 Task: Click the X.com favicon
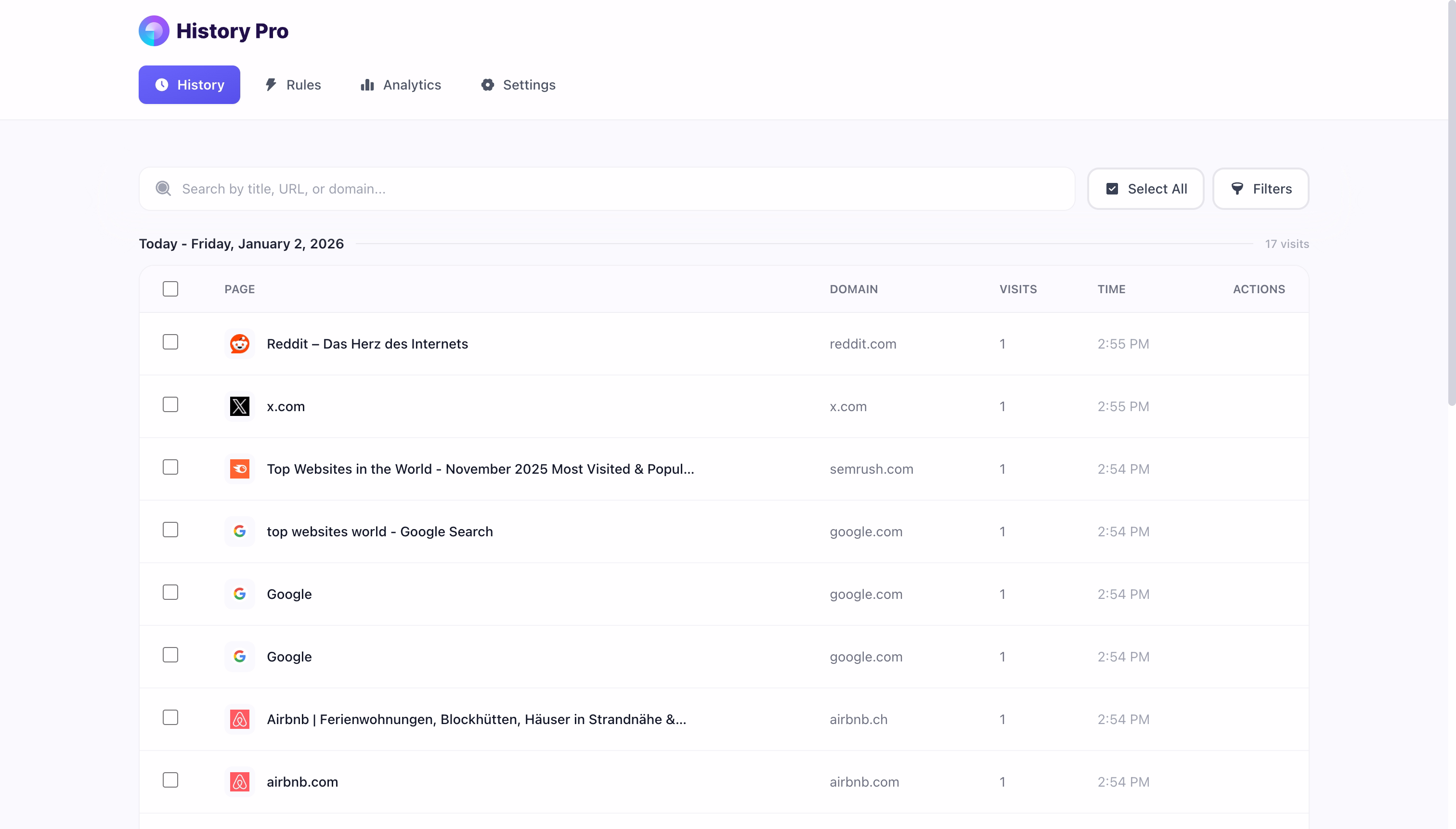pyautogui.click(x=240, y=406)
